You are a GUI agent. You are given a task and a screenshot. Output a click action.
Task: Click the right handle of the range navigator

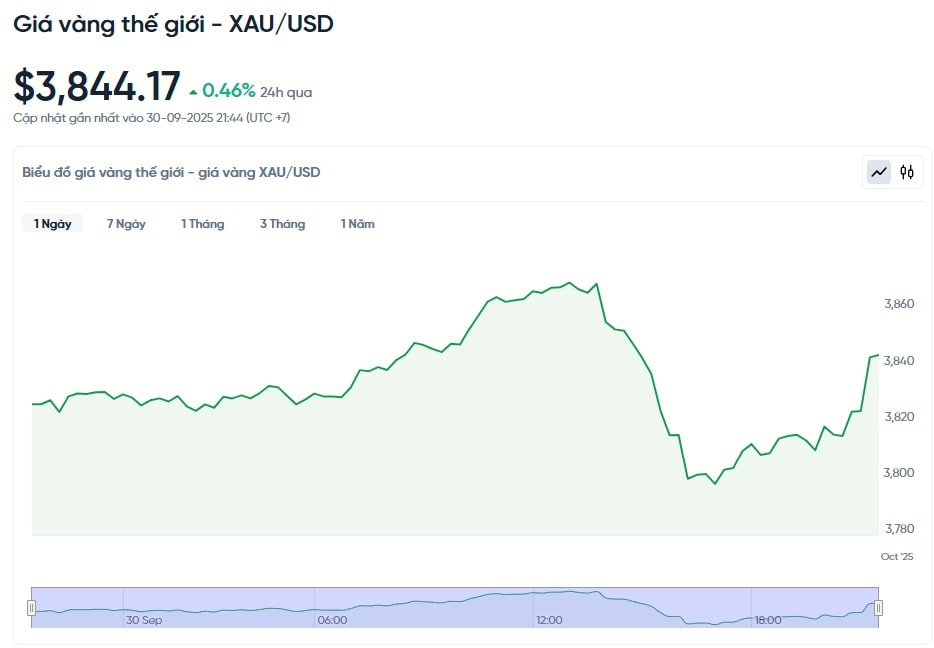(x=879, y=608)
